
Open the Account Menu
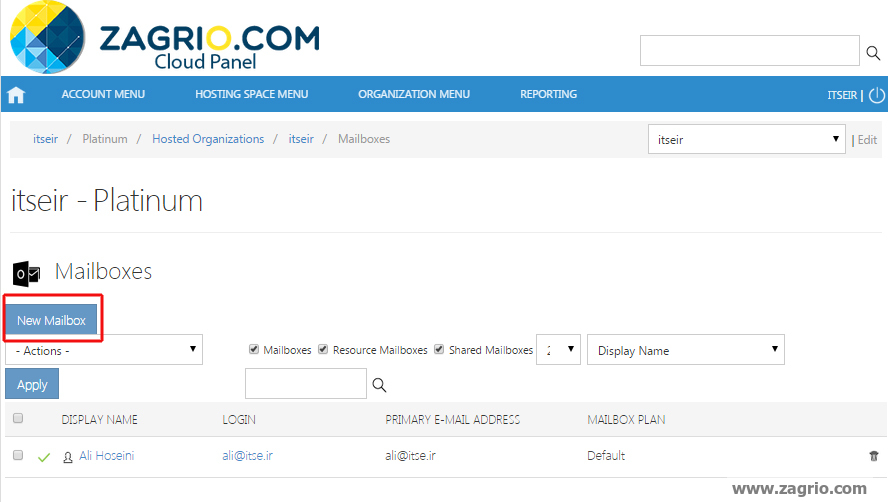[x=103, y=95]
